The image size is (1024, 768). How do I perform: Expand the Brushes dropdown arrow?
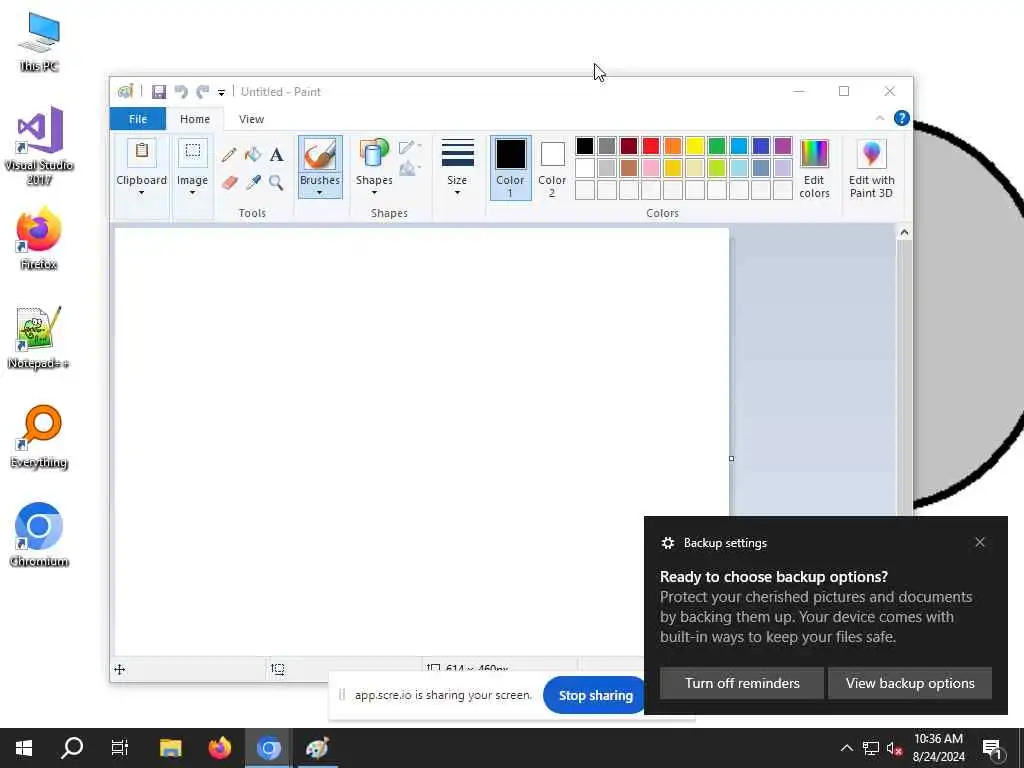coord(319,193)
